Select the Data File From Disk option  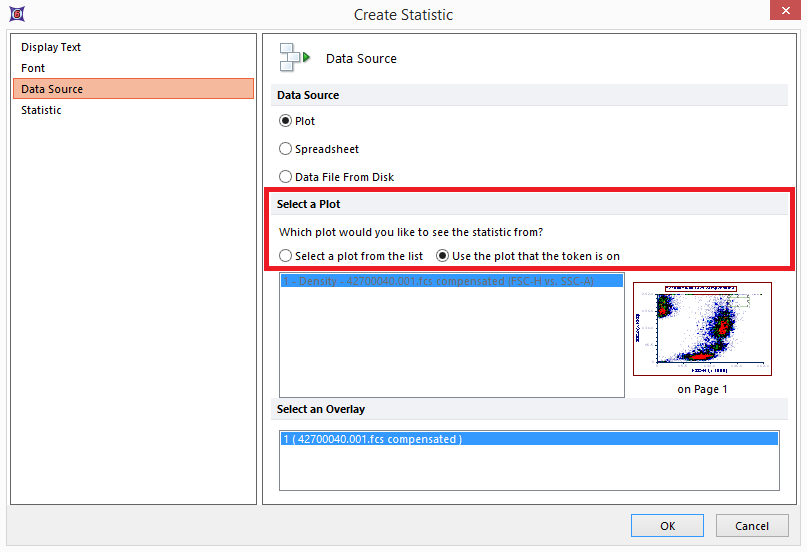286,177
